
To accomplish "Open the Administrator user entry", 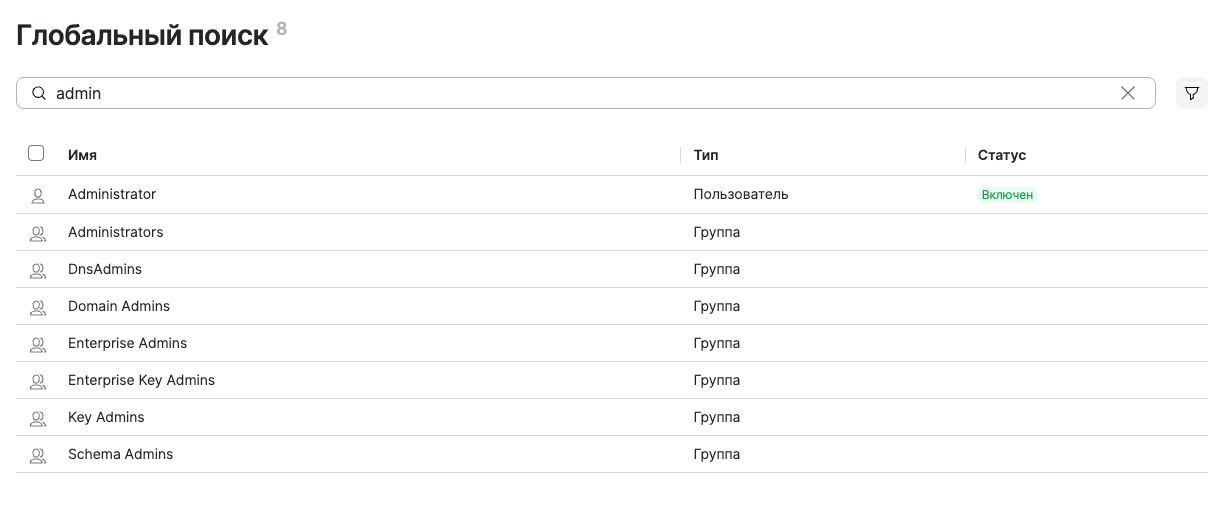I will click(x=112, y=194).
